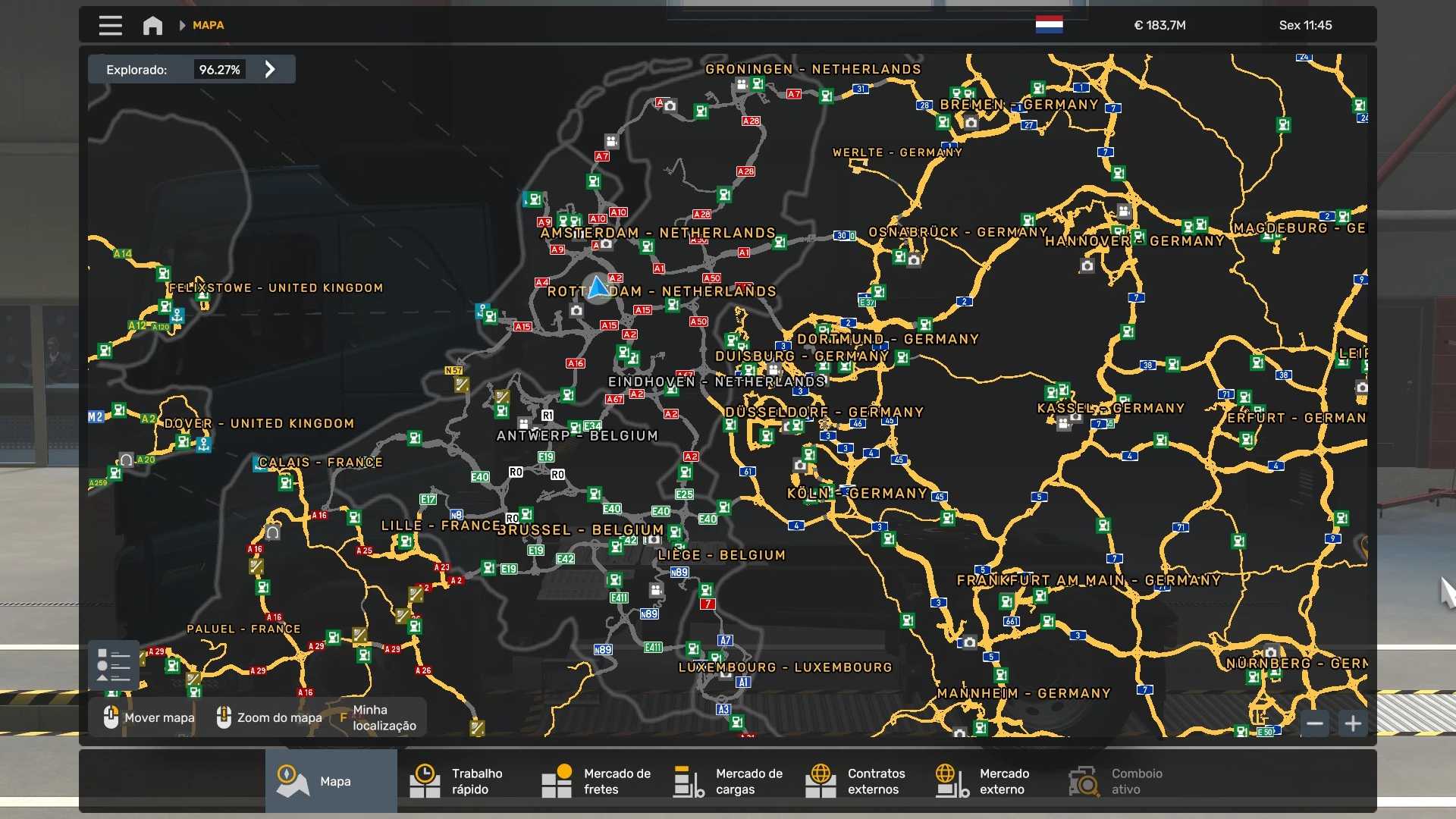Click the home icon in breadcrumb

152,25
